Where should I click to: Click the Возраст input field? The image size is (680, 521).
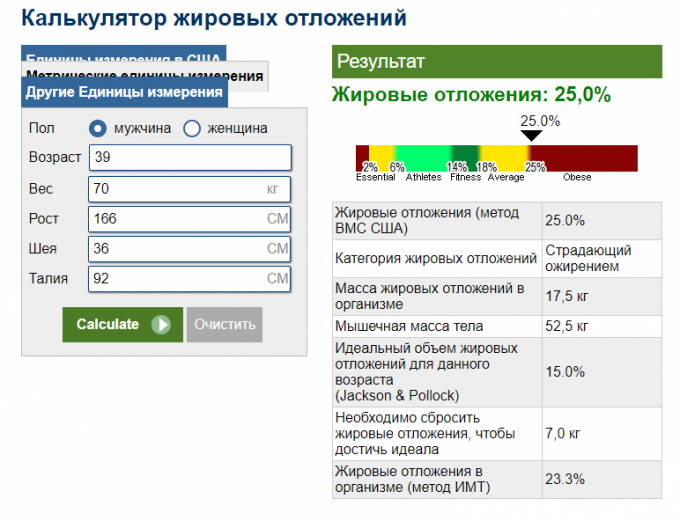(190, 158)
